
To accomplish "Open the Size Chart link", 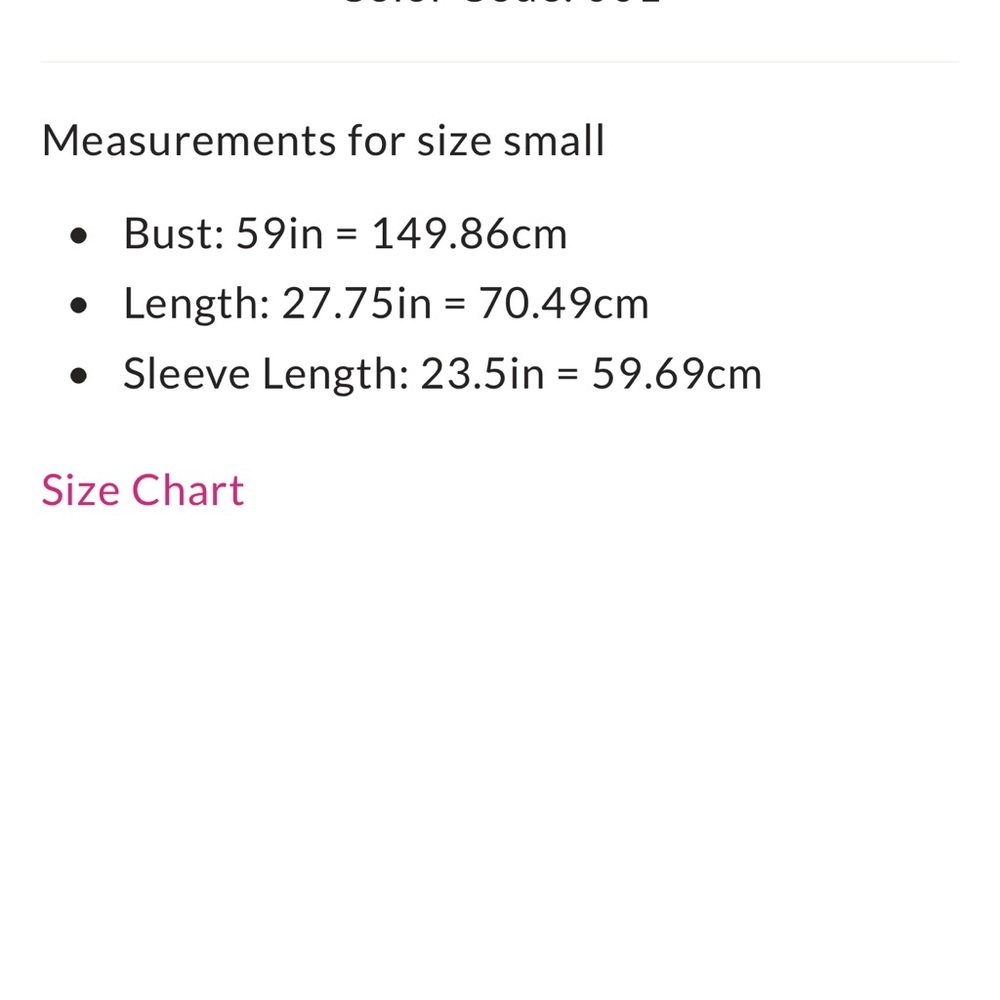I will tap(143, 490).
